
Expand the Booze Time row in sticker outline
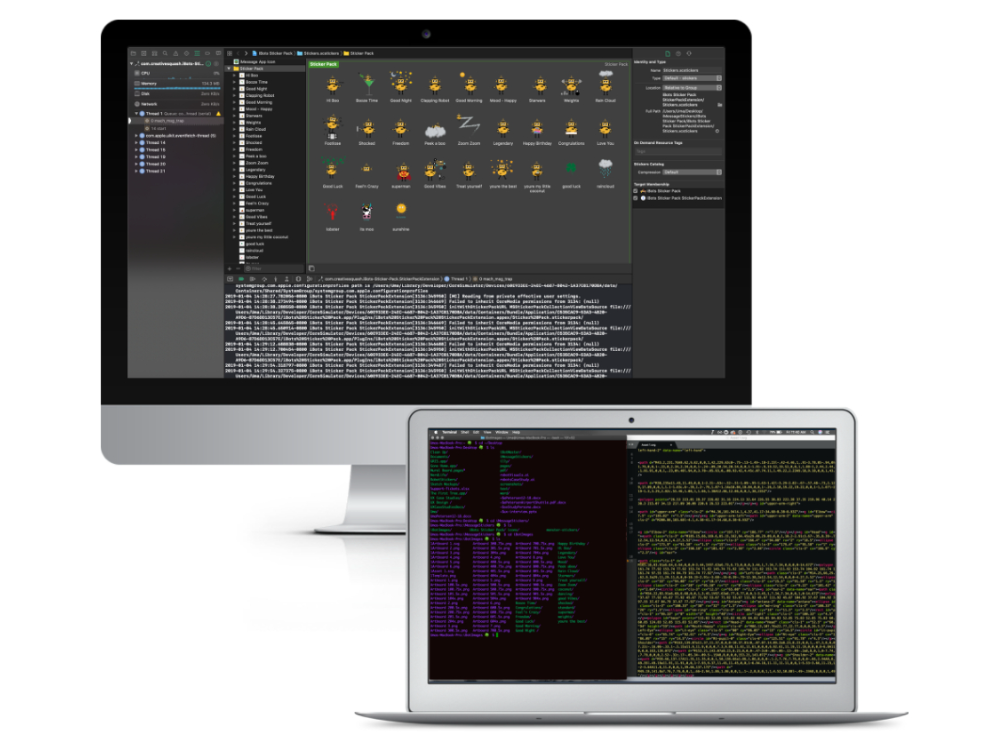pos(234,82)
